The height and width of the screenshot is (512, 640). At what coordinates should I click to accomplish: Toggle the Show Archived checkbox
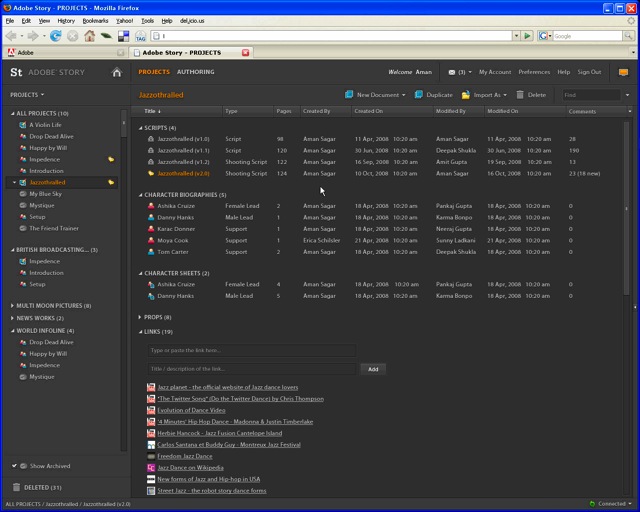[14, 465]
